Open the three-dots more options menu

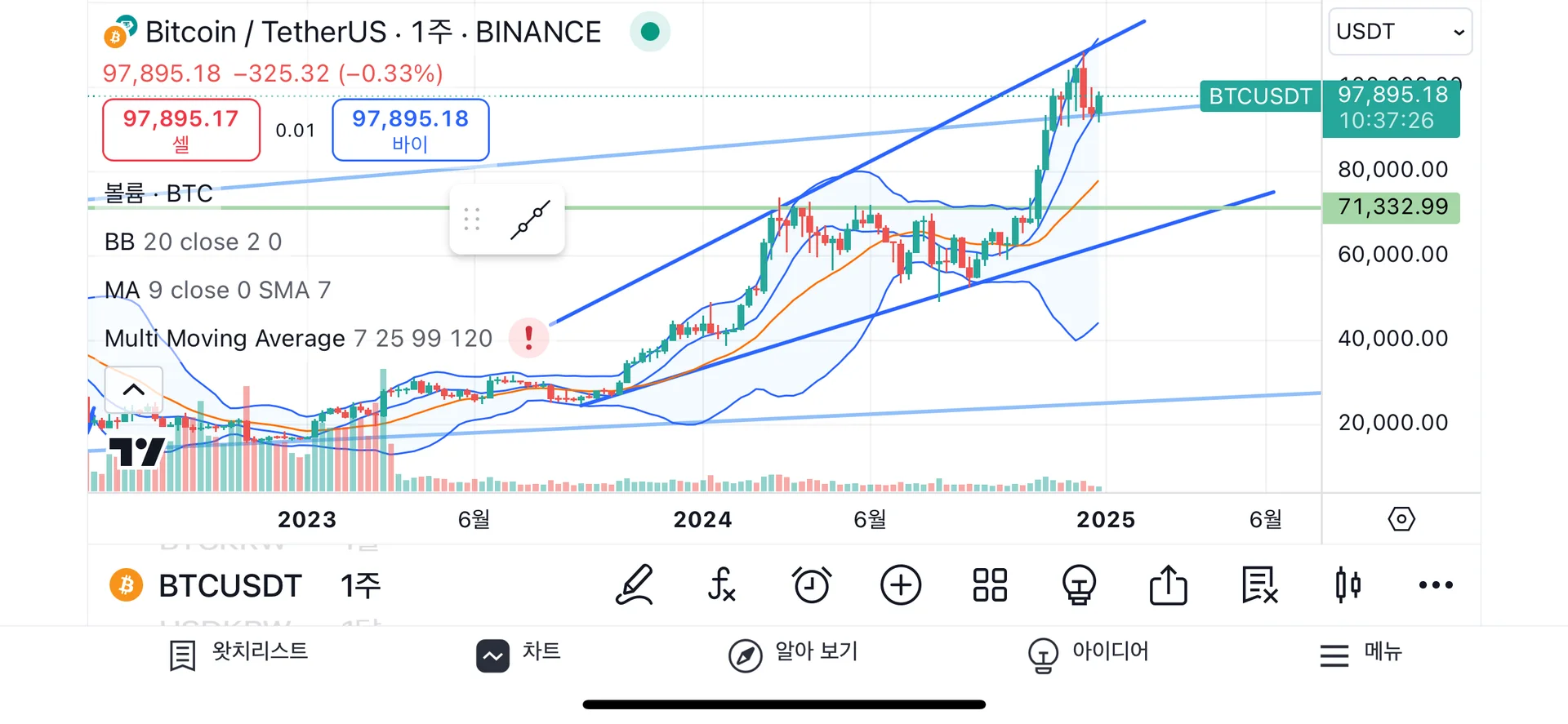coord(1436,585)
